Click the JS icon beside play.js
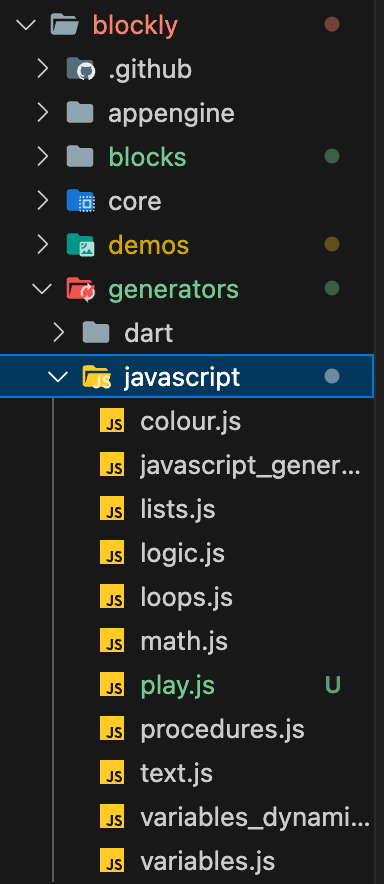384x884 pixels. 112,686
